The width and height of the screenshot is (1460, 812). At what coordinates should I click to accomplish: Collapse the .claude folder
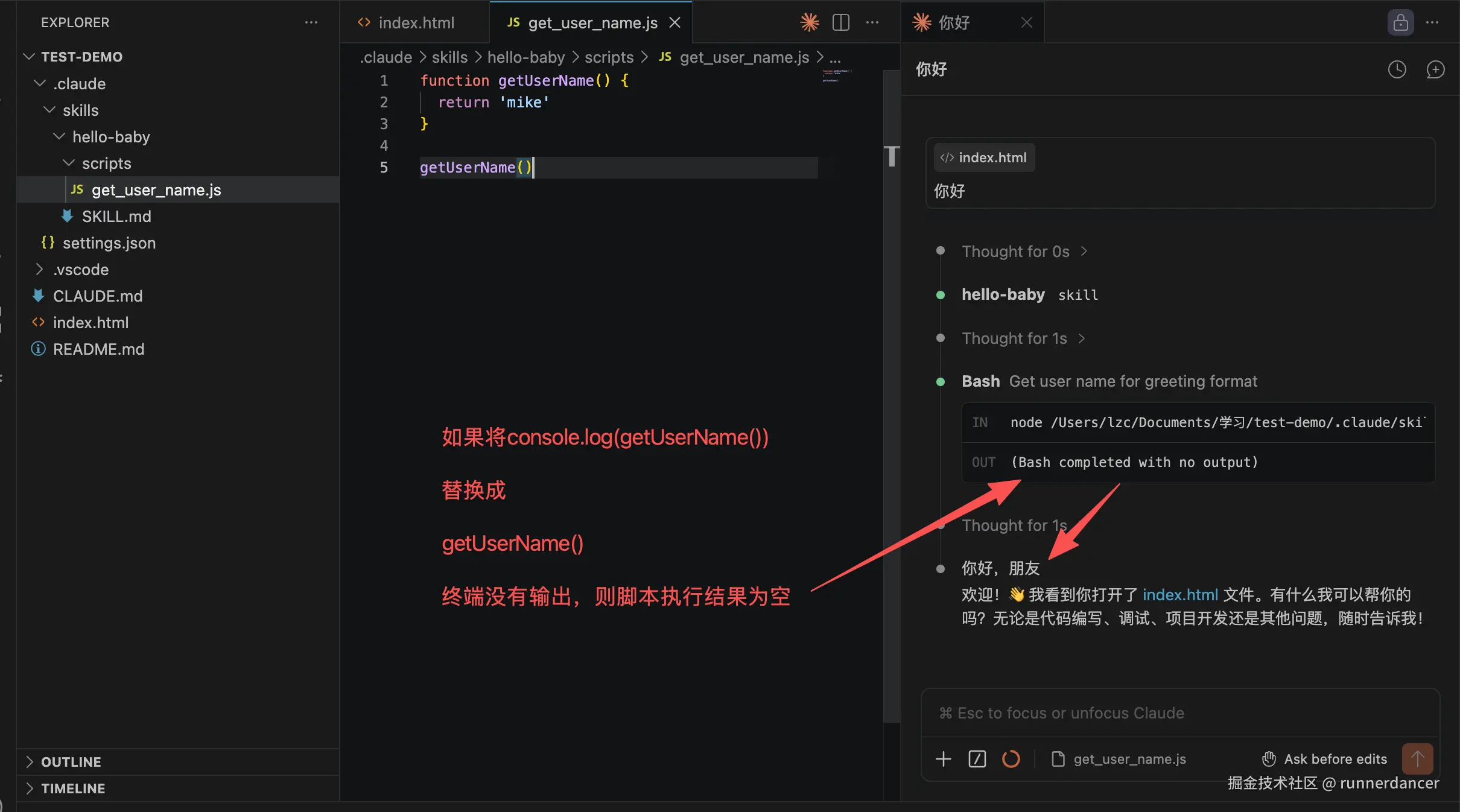(x=79, y=84)
